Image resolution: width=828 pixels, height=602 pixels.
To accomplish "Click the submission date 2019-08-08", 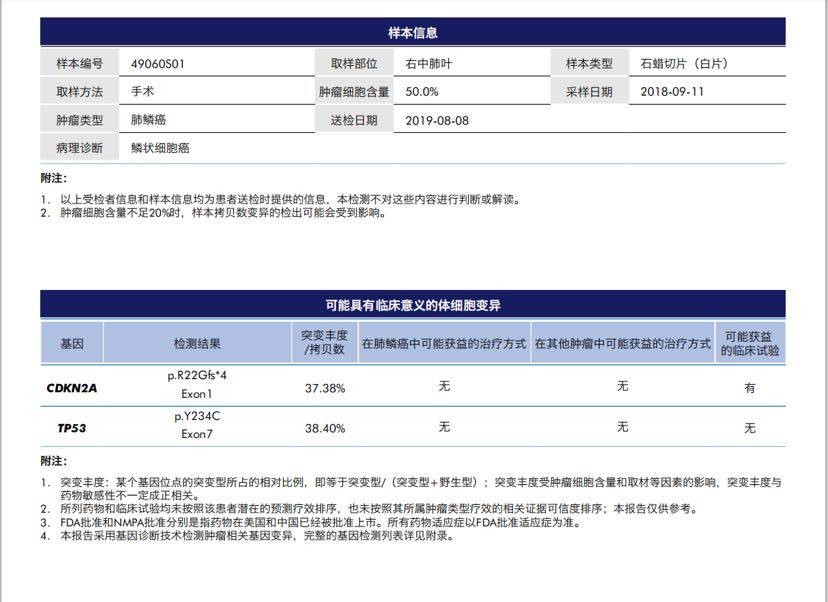I will click(x=437, y=120).
